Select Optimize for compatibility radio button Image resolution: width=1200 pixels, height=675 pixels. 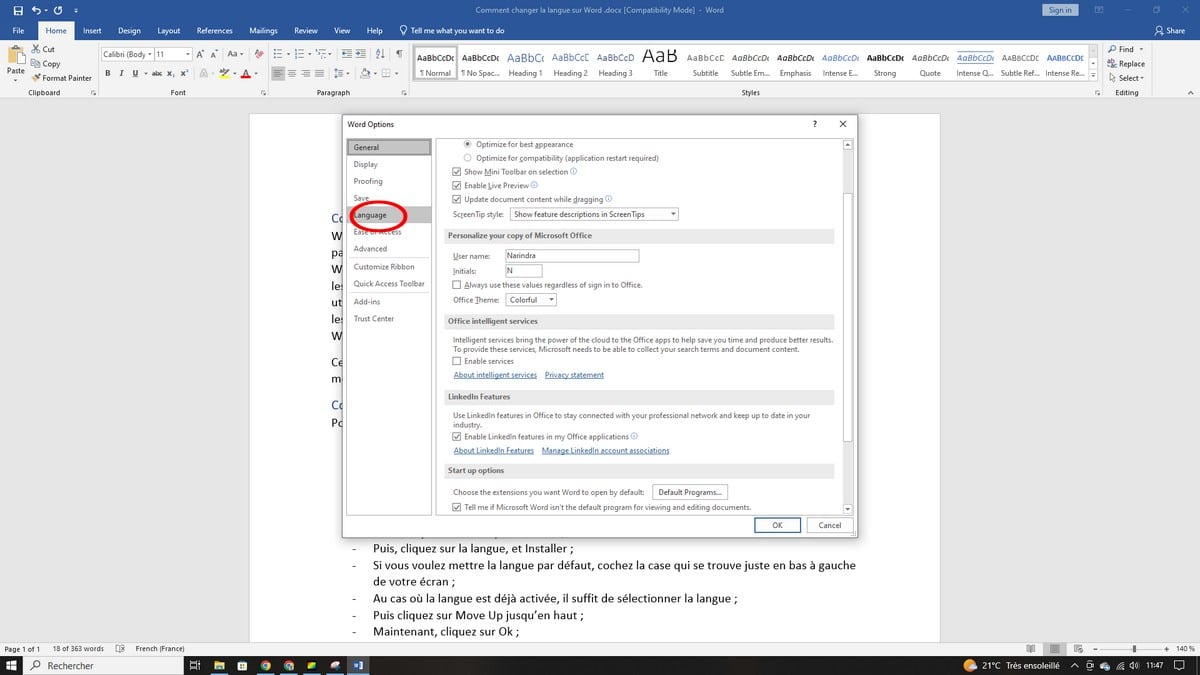tap(467, 158)
